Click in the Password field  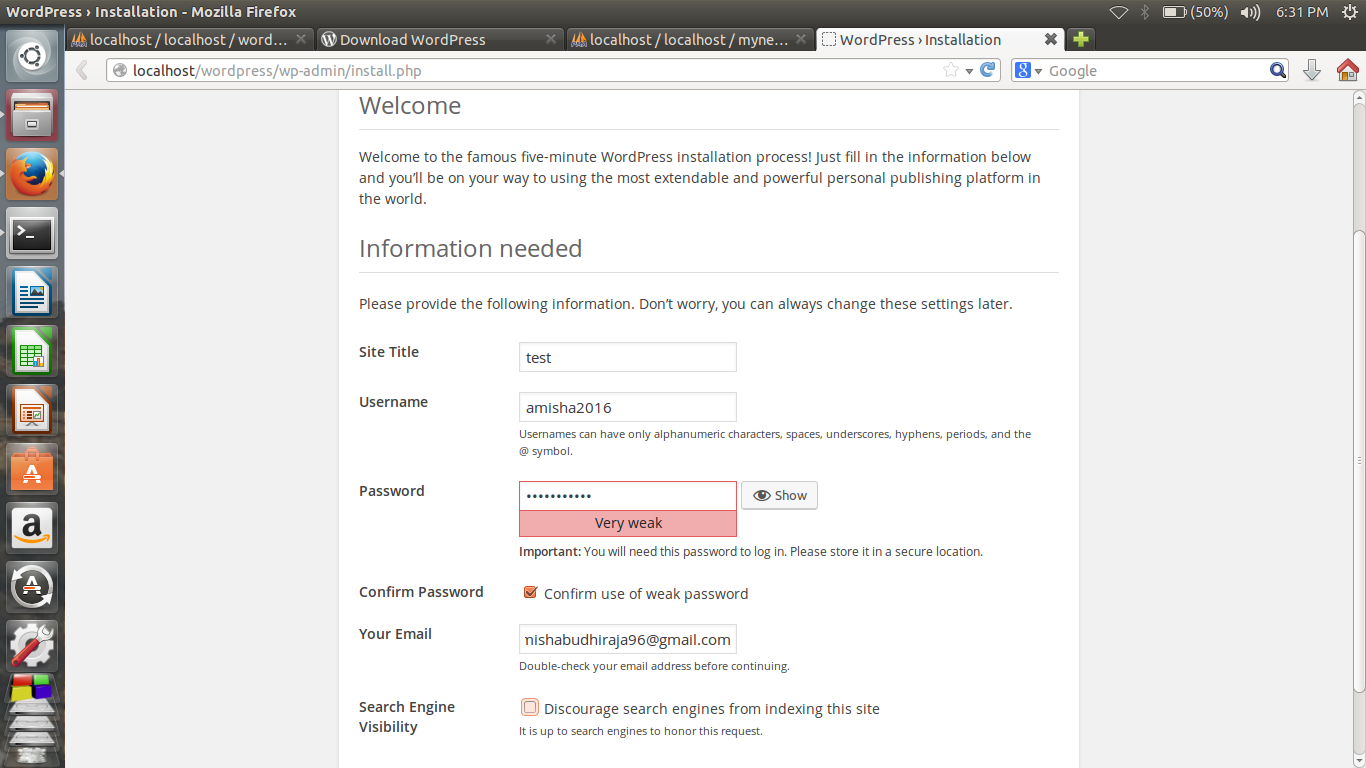coord(628,496)
